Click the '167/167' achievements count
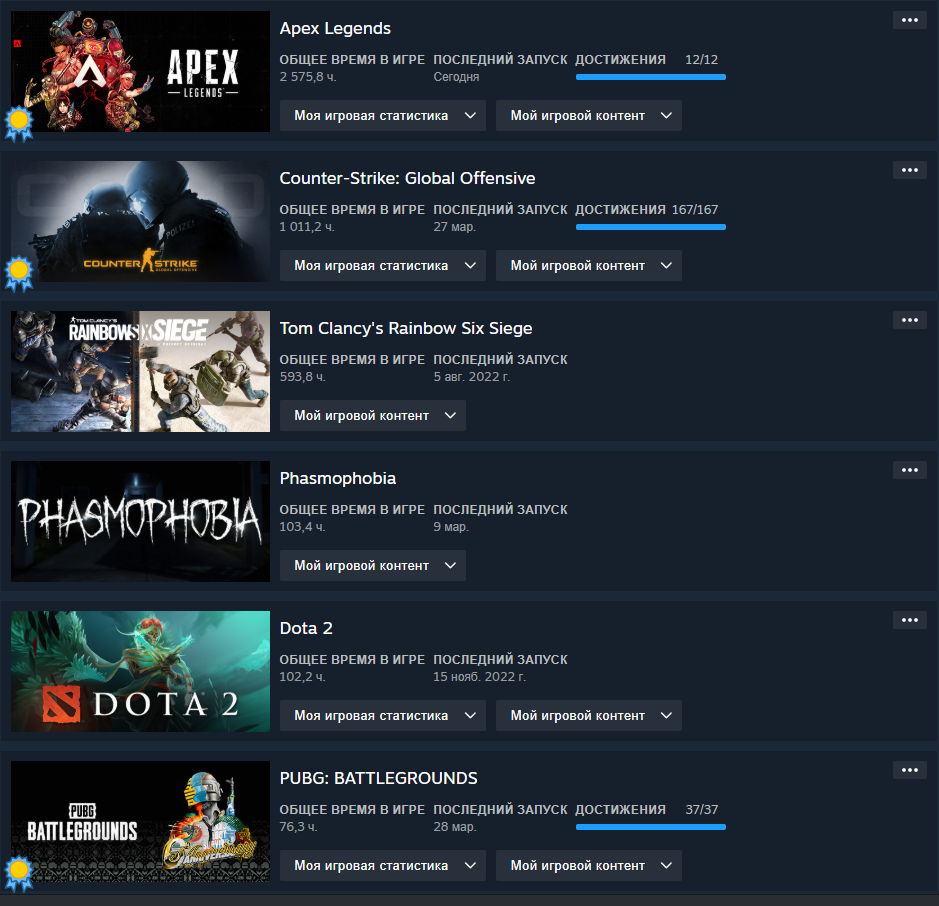The image size is (939, 906). click(x=695, y=210)
